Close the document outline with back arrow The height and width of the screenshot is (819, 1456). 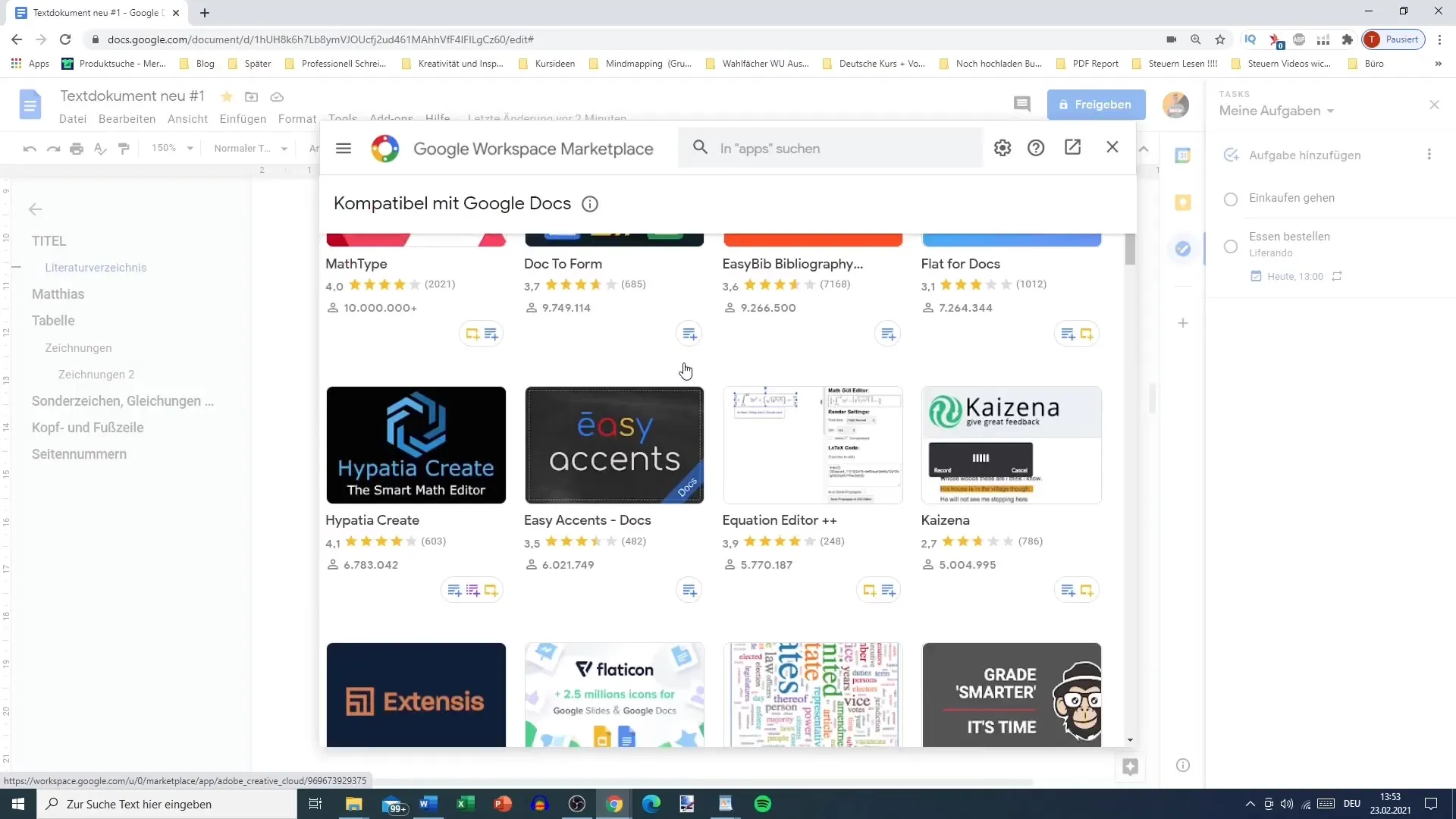[x=35, y=209]
